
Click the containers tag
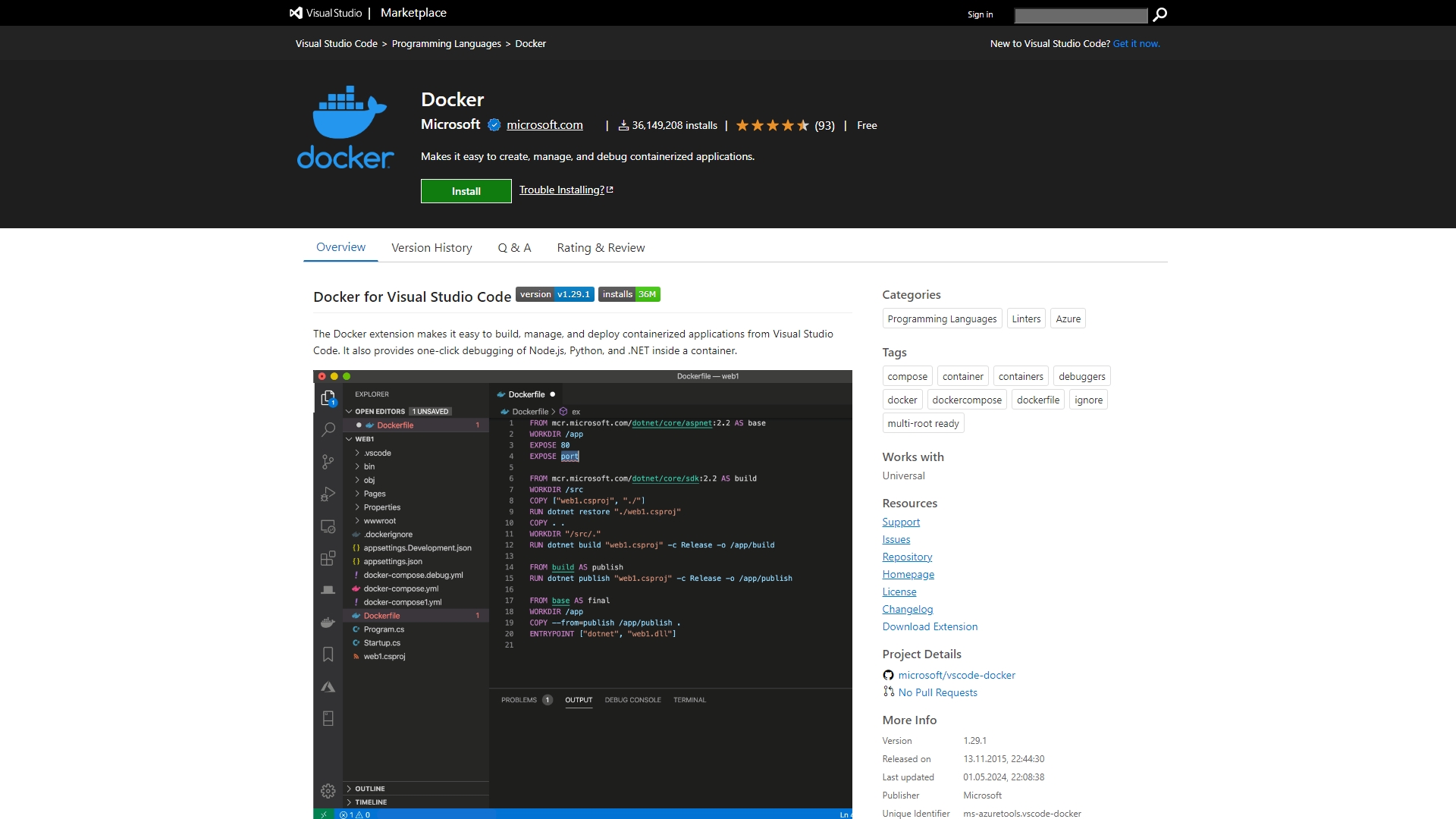(x=1021, y=376)
